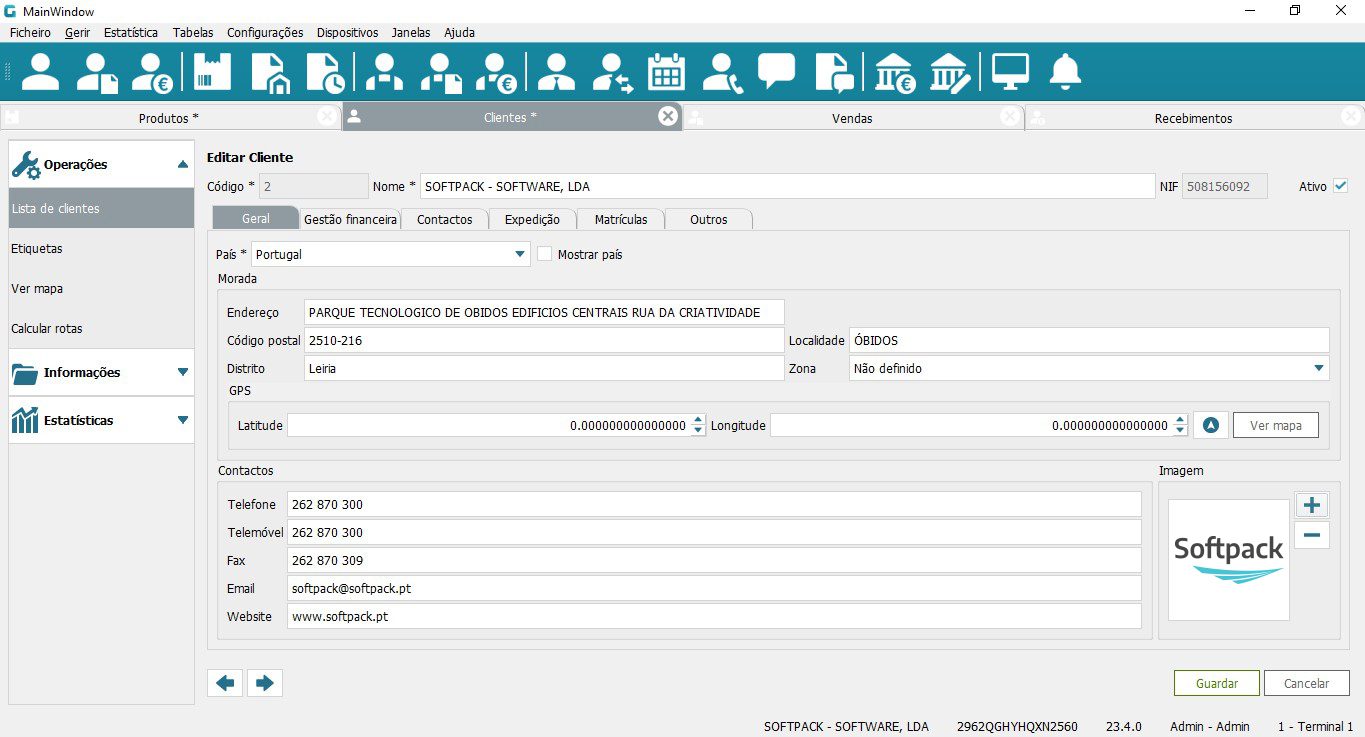Click the supplier documents toolbar icon

pos(441,73)
